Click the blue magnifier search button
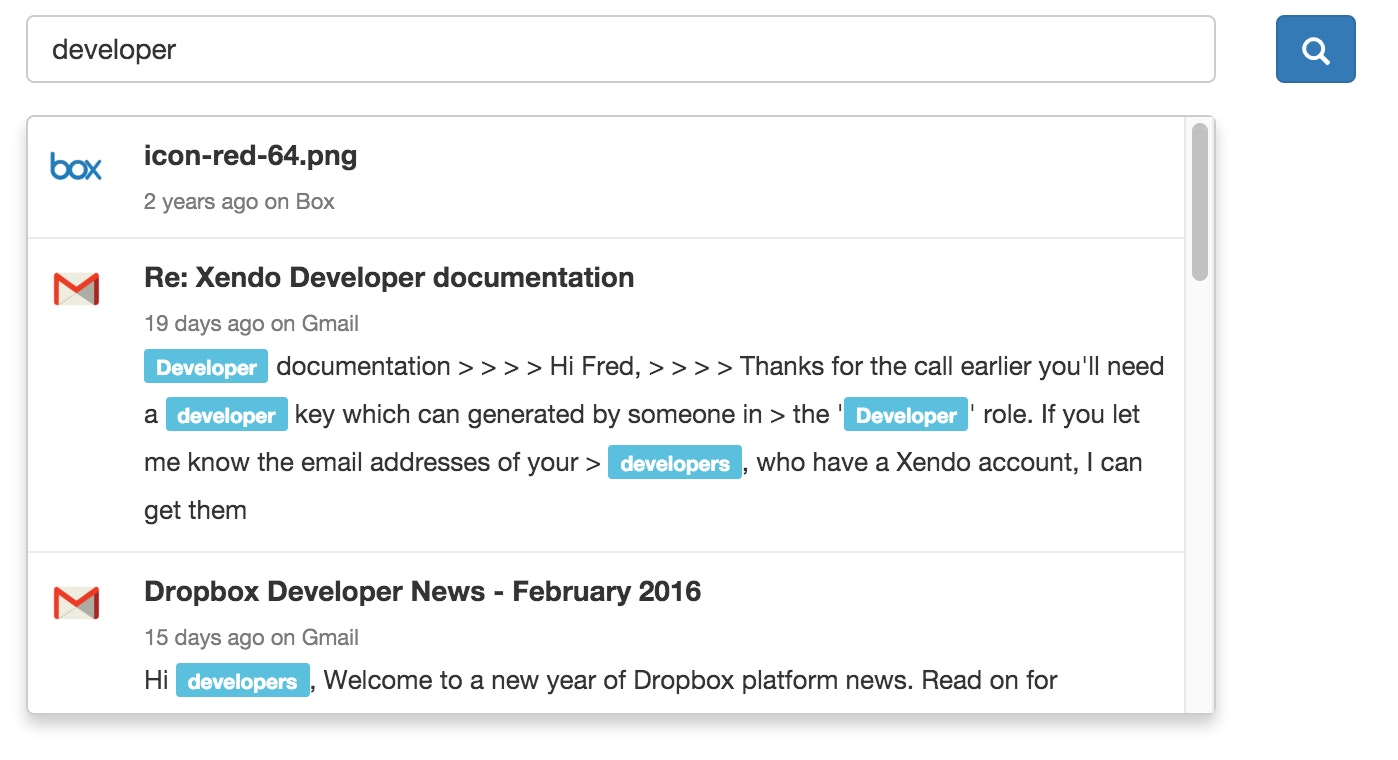This screenshot has width=1398, height=760. point(1315,49)
